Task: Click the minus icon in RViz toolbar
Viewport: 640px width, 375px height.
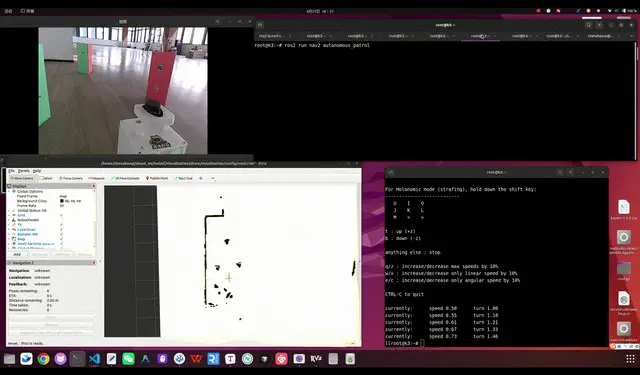Action: coord(212,178)
